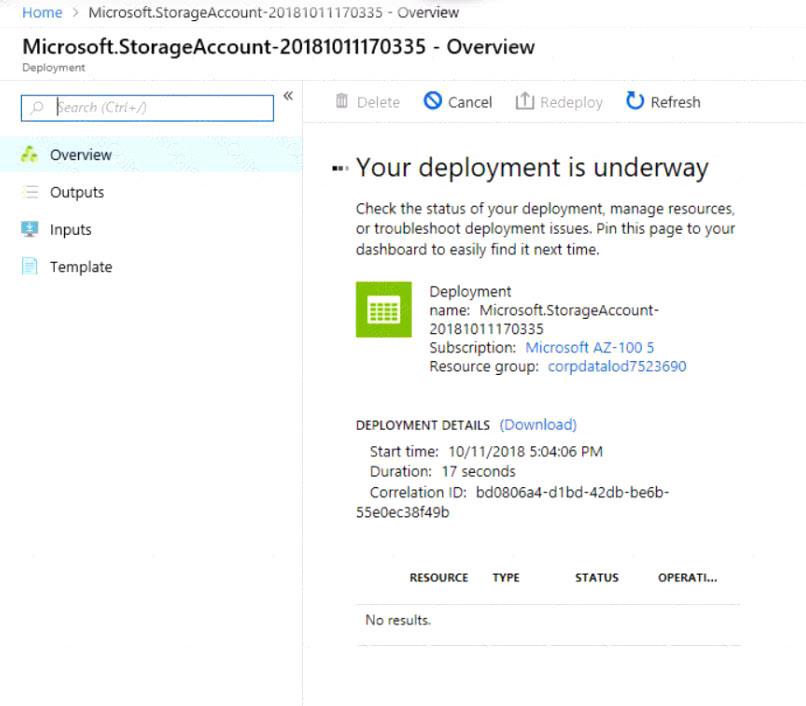Click the 'No results.' table row

tap(548, 620)
